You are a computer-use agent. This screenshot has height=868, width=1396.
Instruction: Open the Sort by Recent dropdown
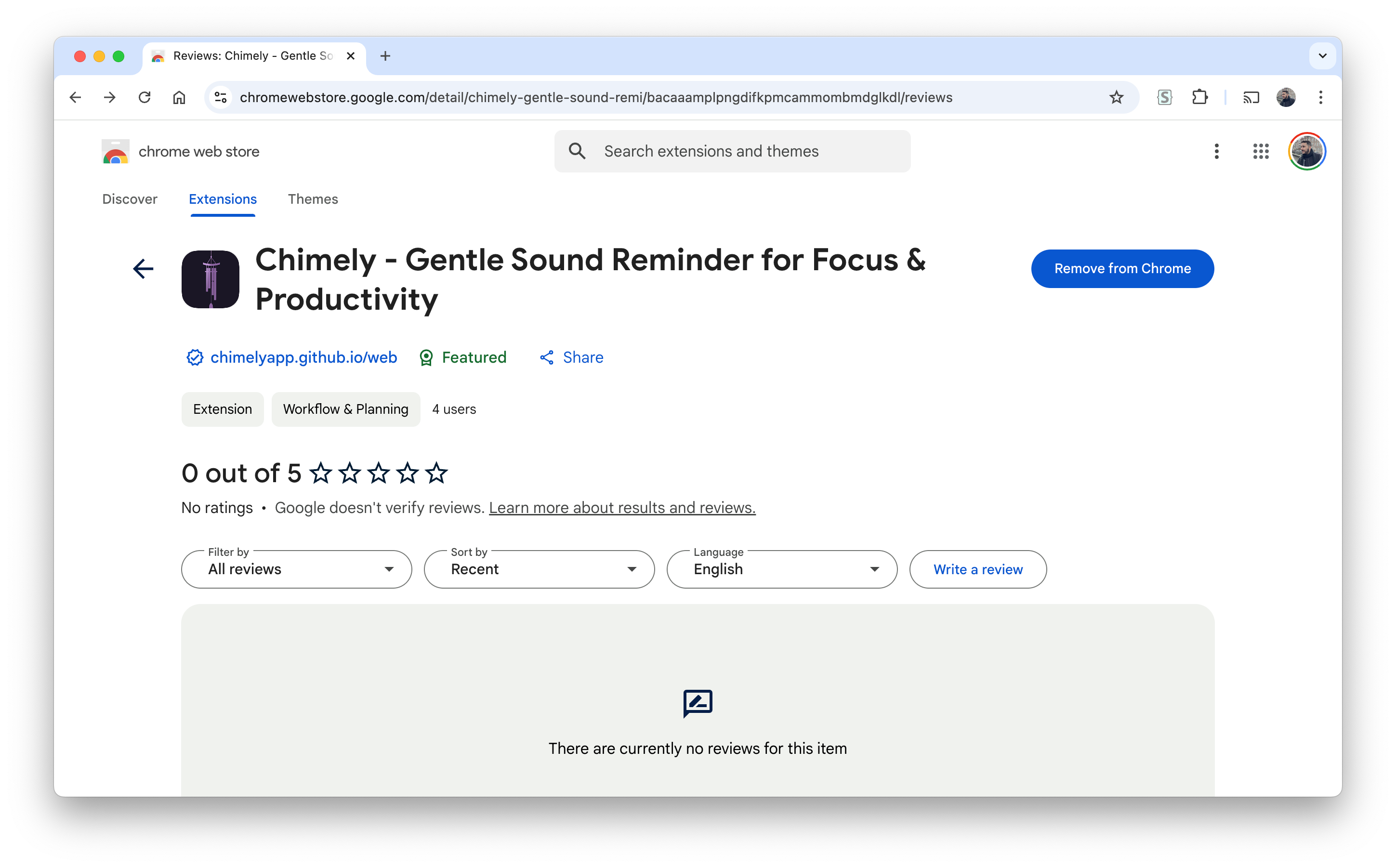pos(539,569)
